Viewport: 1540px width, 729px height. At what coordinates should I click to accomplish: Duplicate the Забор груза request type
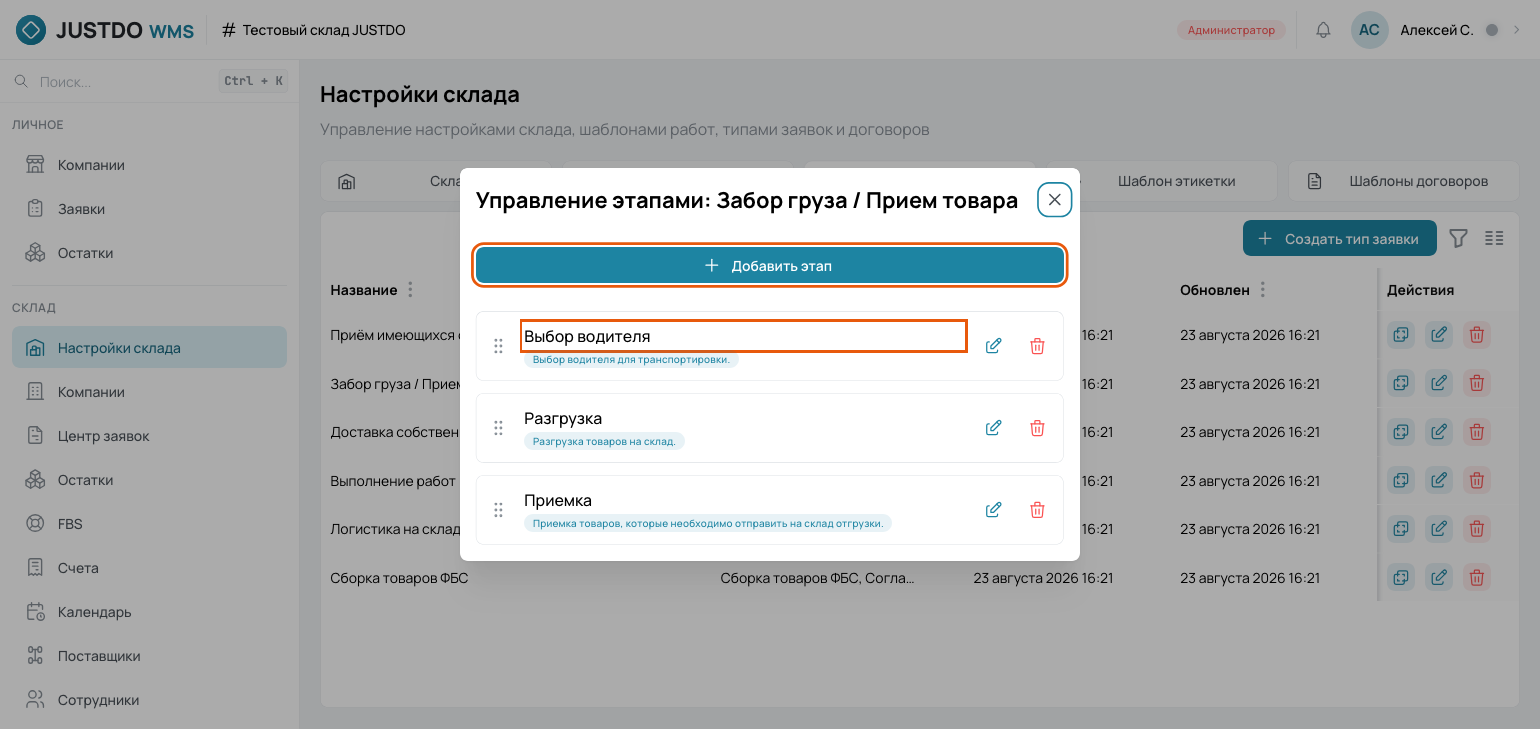click(x=1401, y=383)
